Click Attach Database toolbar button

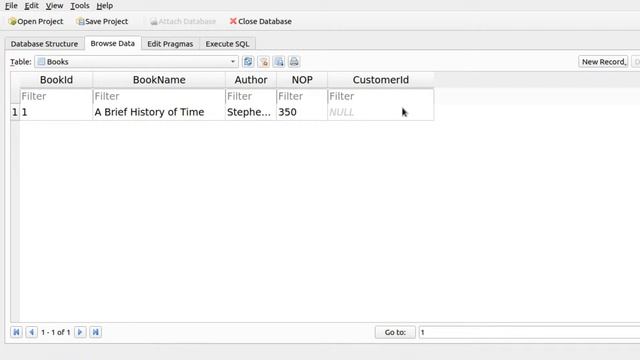pyautogui.click(x=182, y=21)
